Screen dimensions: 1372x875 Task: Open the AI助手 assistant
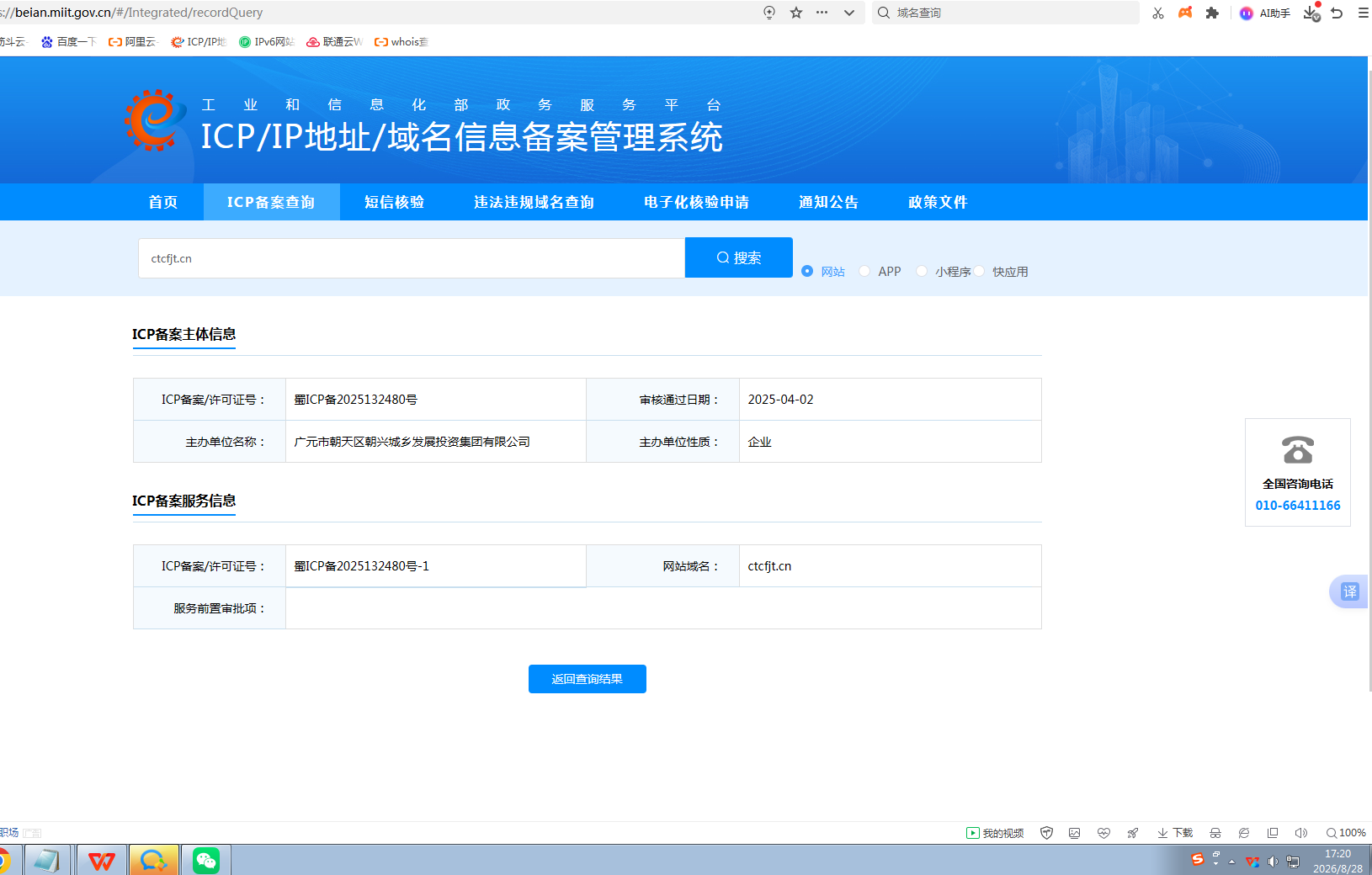[1265, 13]
